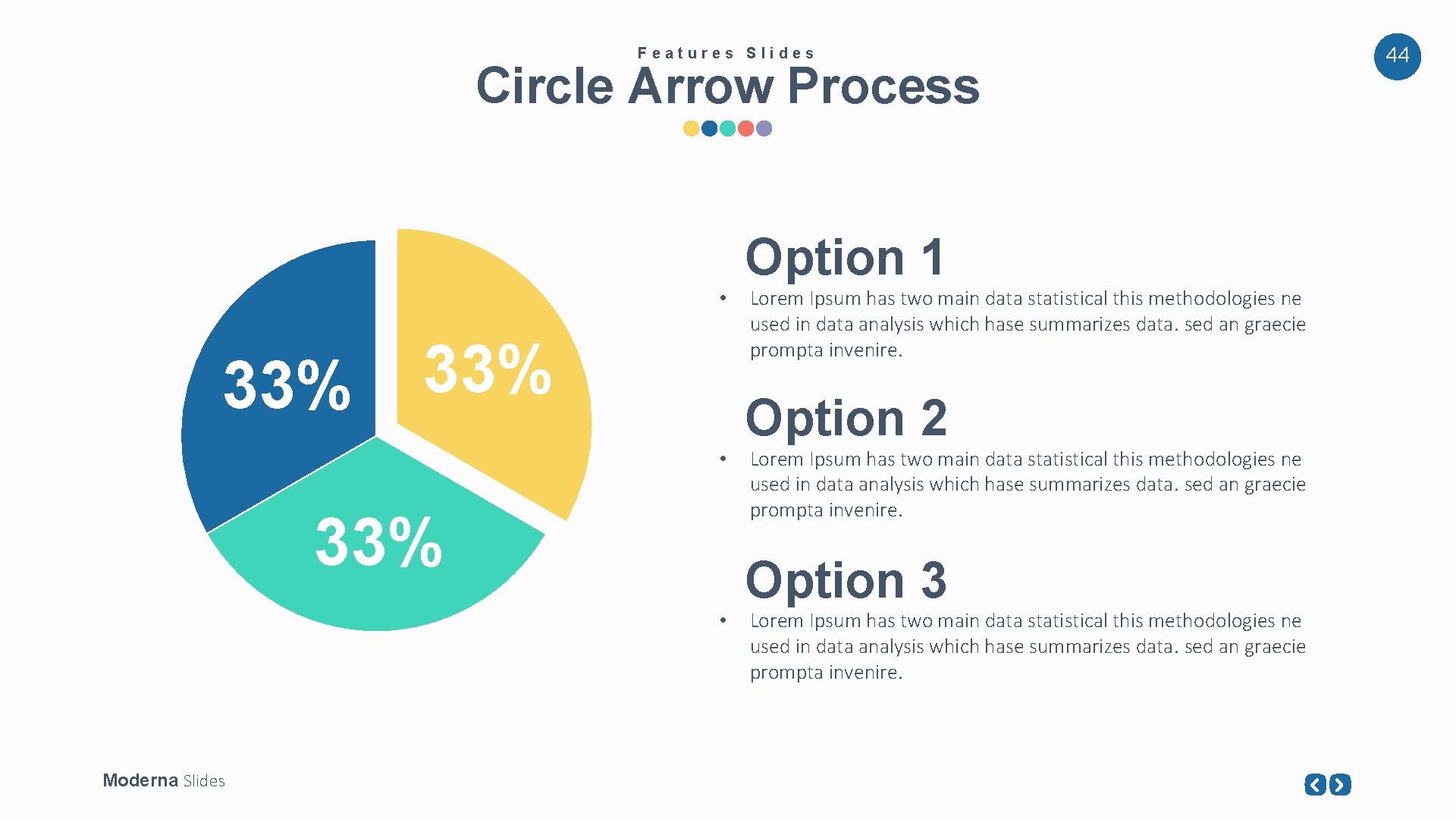The width and height of the screenshot is (1456, 819).
Task: Click the Option 2 heading
Action: [x=846, y=418]
